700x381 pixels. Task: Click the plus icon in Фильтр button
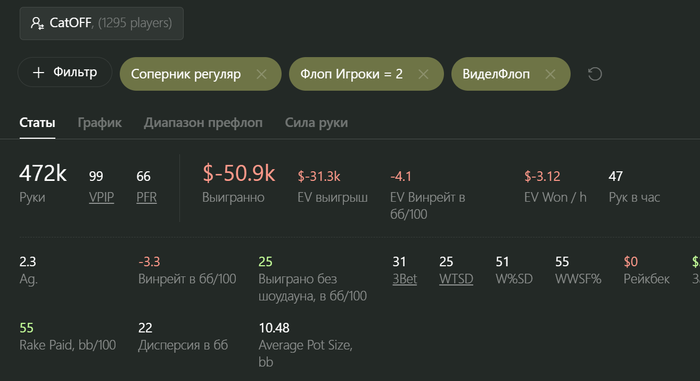point(38,72)
